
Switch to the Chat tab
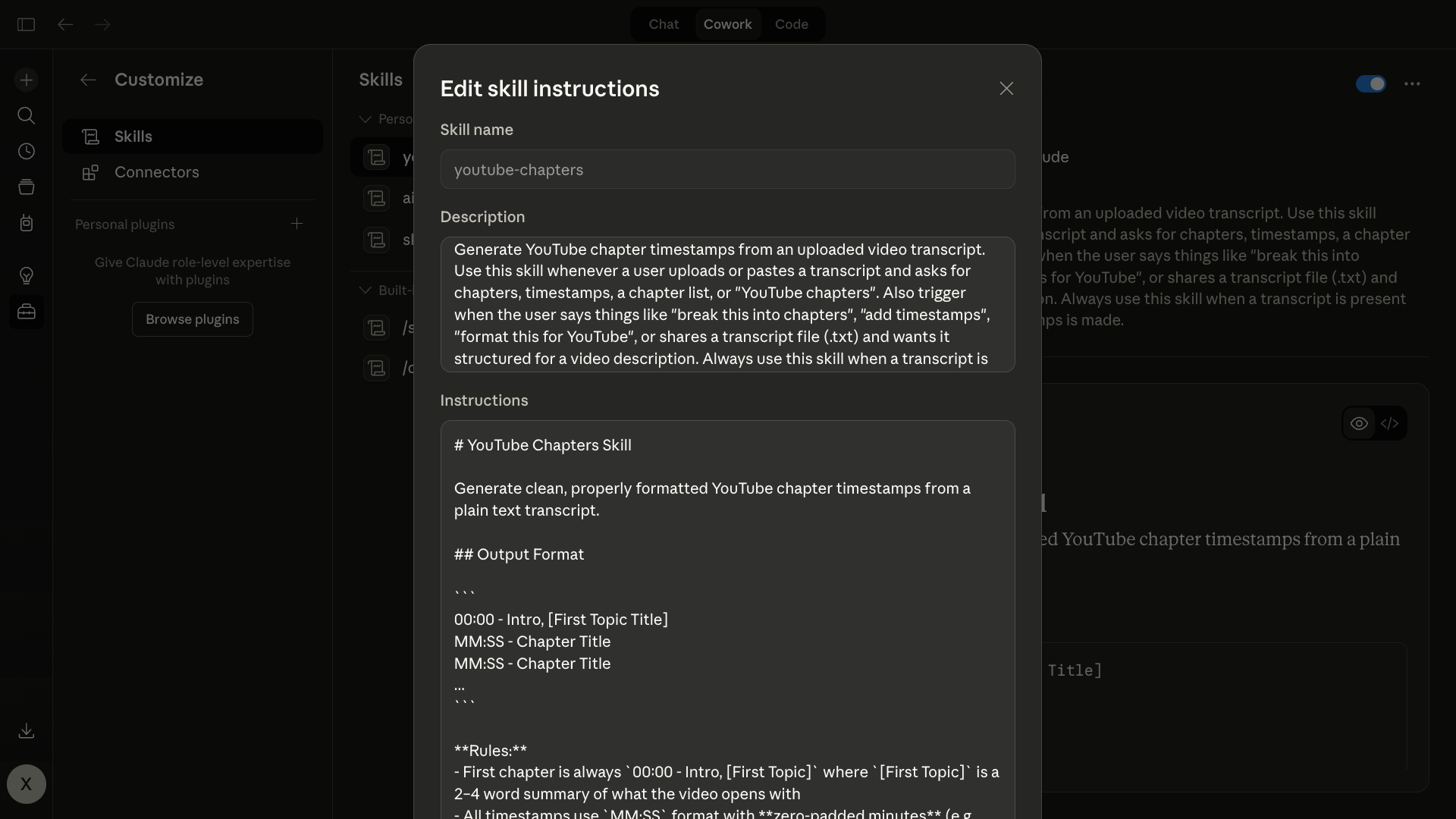664,24
